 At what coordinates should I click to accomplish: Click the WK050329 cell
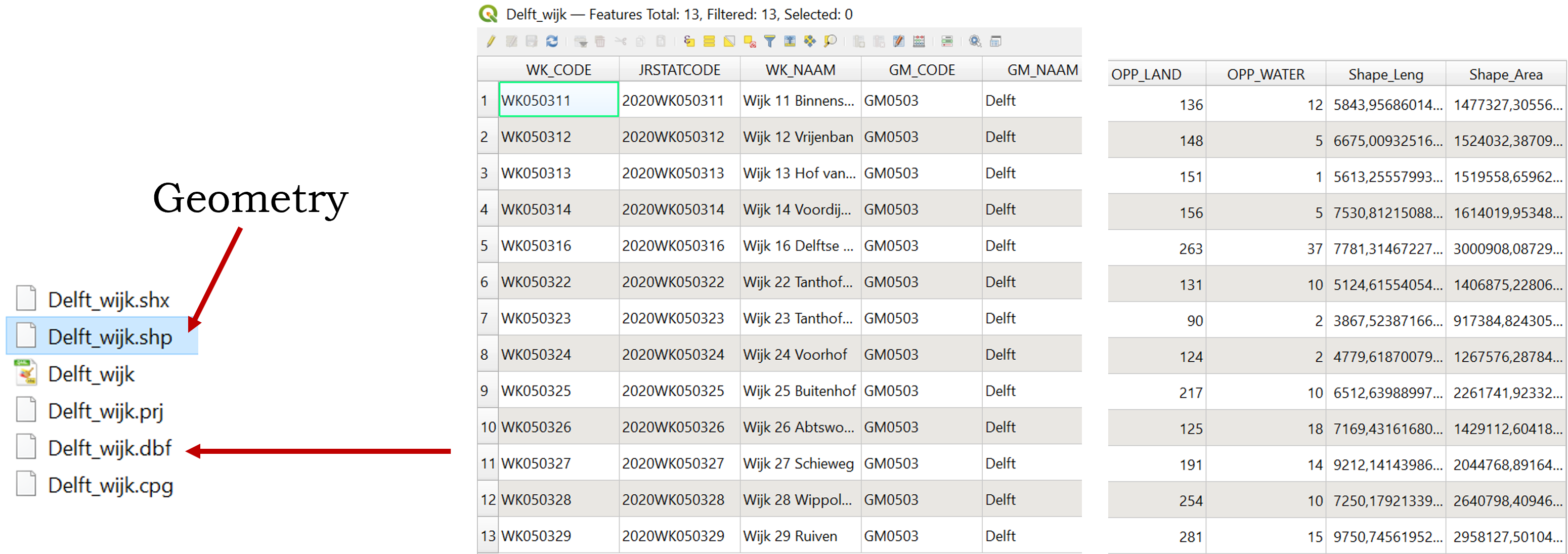tap(558, 536)
